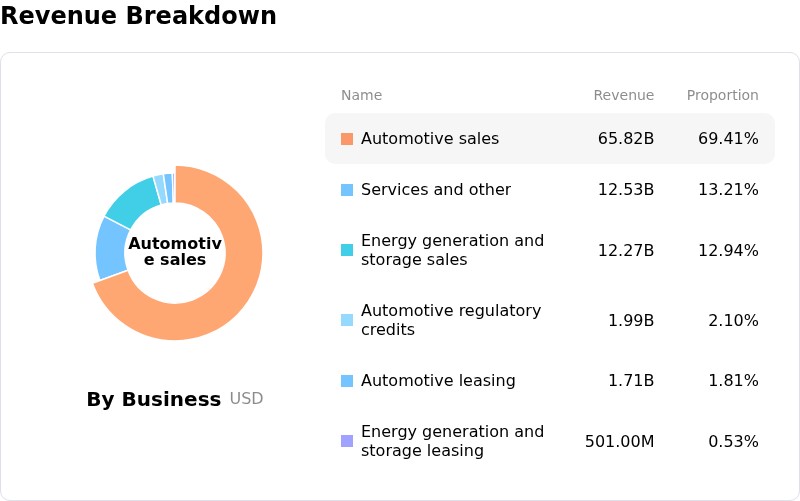Click the blue Services and other swatch
Viewport: 800px width, 501px height.
point(347,190)
